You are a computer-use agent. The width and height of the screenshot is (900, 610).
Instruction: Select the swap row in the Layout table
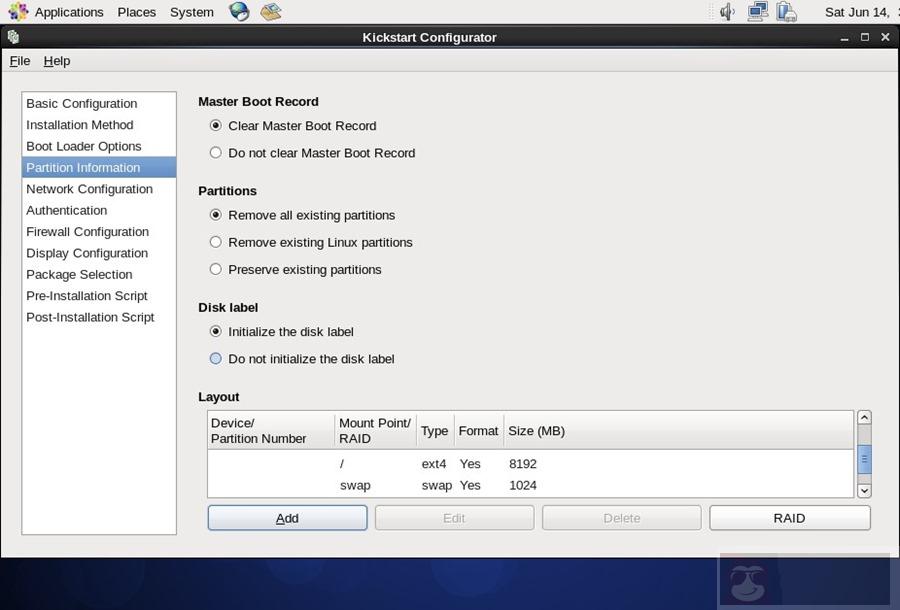coord(450,485)
